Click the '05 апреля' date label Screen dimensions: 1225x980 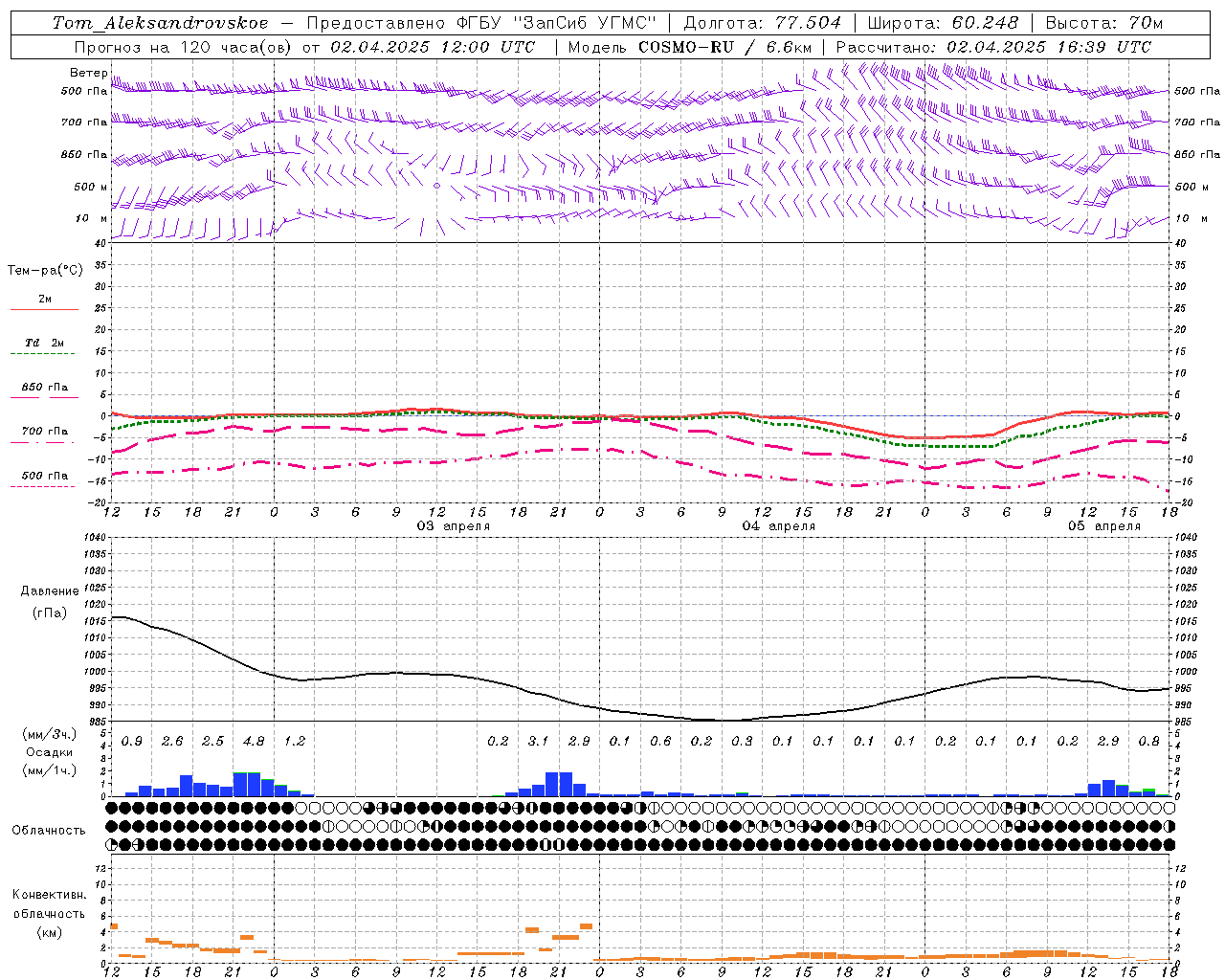pyautogui.click(x=1104, y=526)
